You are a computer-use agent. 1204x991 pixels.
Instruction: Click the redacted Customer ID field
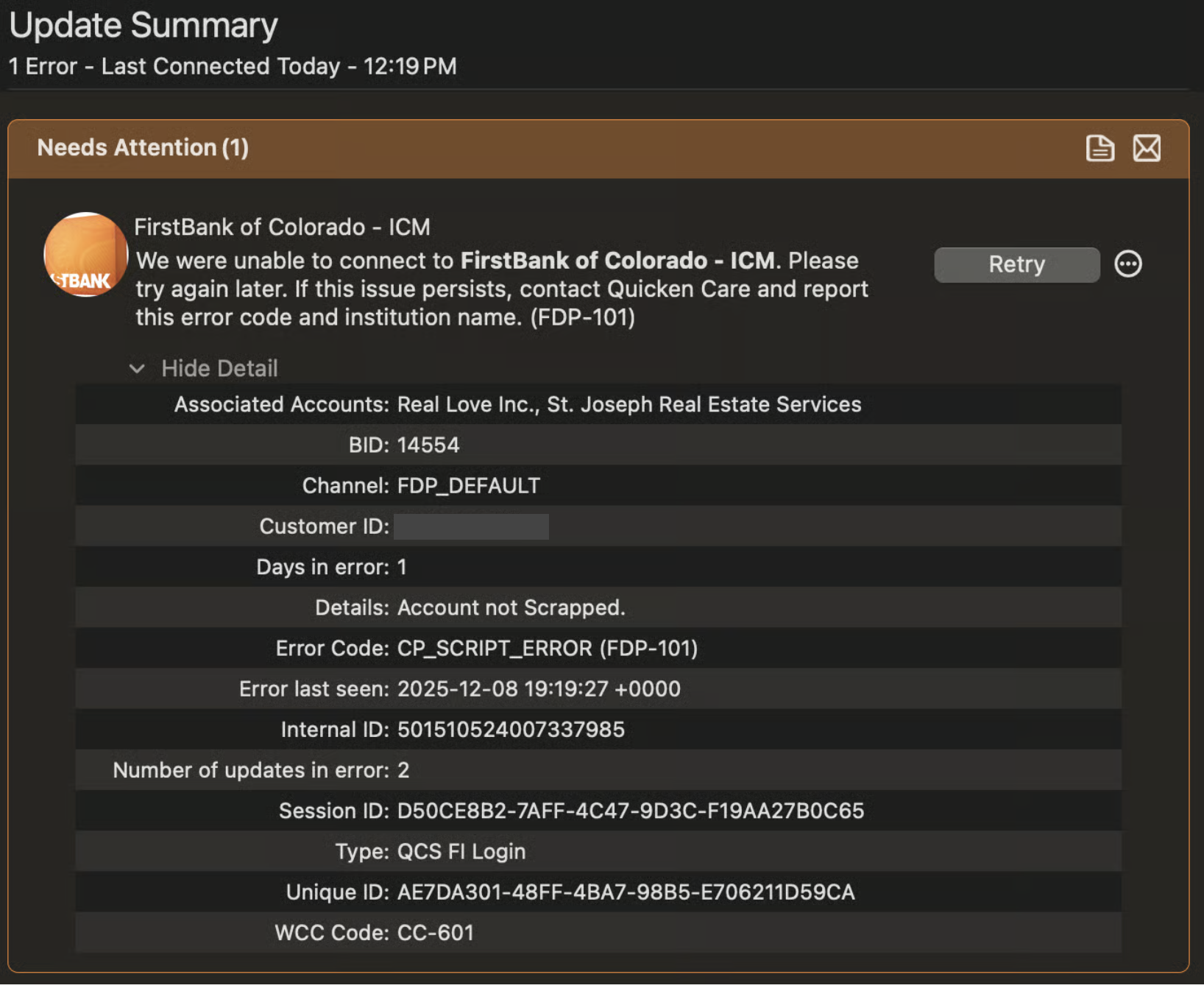pyautogui.click(x=471, y=526)
